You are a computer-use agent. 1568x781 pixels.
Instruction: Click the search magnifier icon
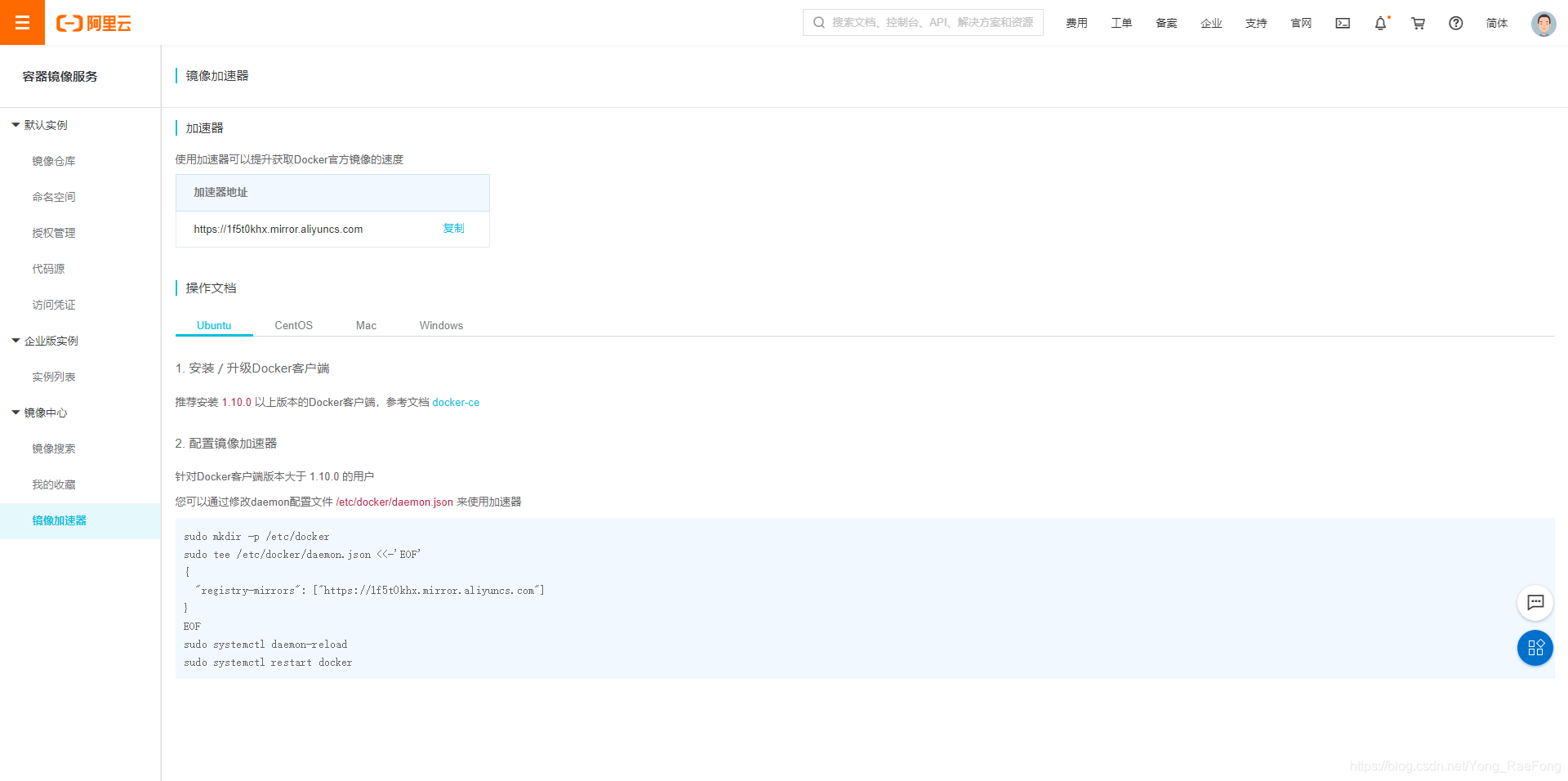pyautogui.click(x=819, y=23)
